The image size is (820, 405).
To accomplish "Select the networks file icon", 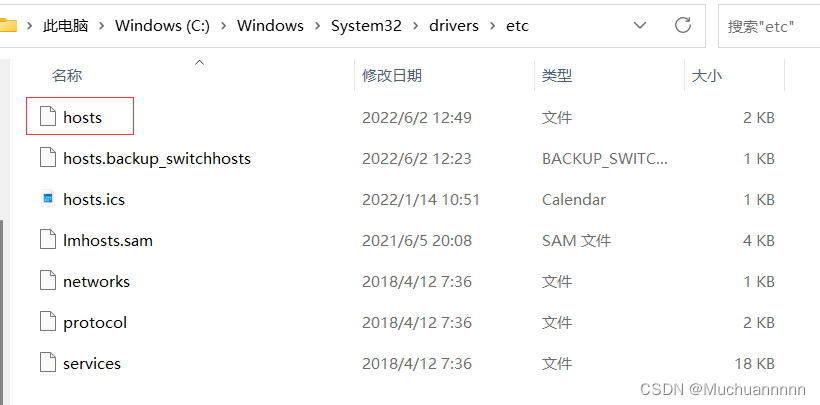I will [48, 281].
